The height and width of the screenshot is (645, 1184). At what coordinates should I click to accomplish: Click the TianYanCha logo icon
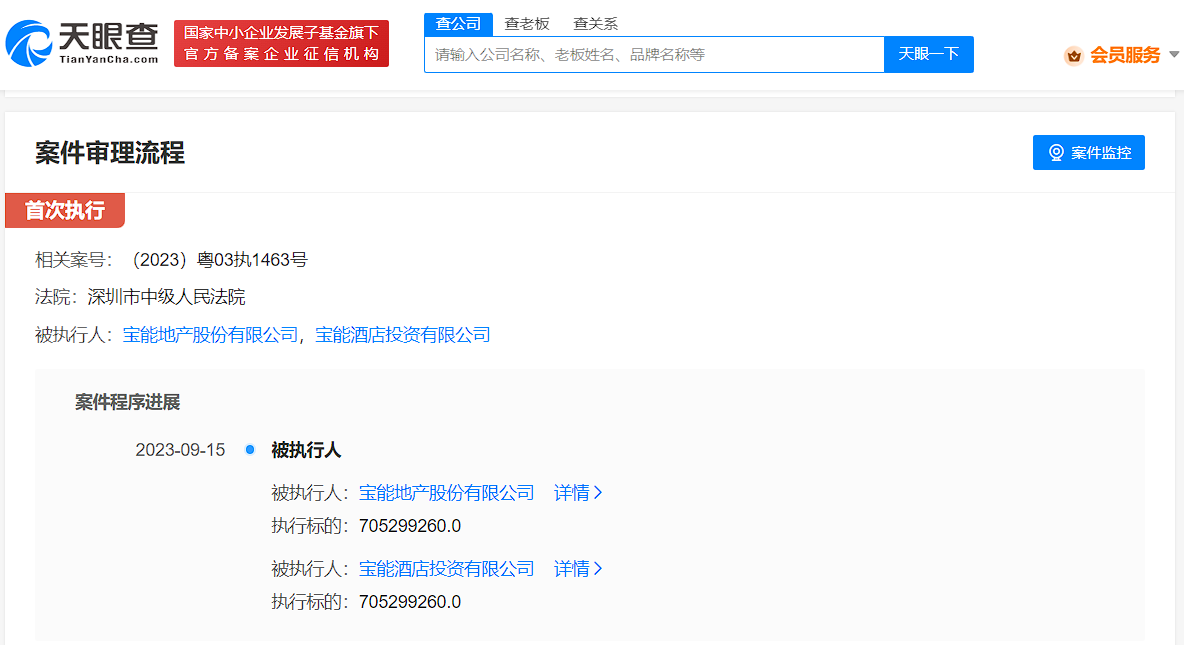click(x=28, y=44)
